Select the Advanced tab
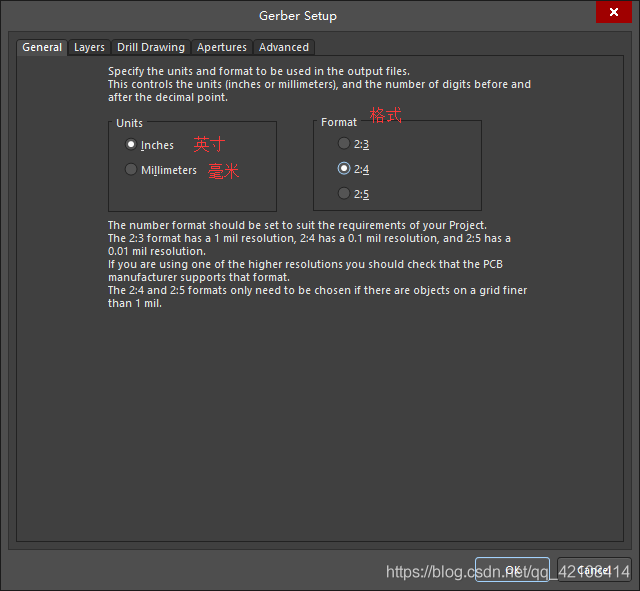 point(284,47)
